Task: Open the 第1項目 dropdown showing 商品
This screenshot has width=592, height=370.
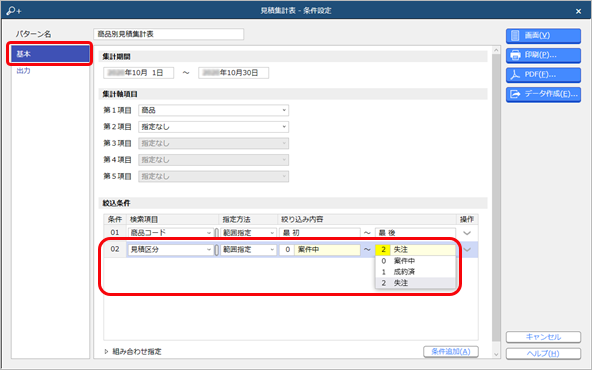Action: (213, 110)
